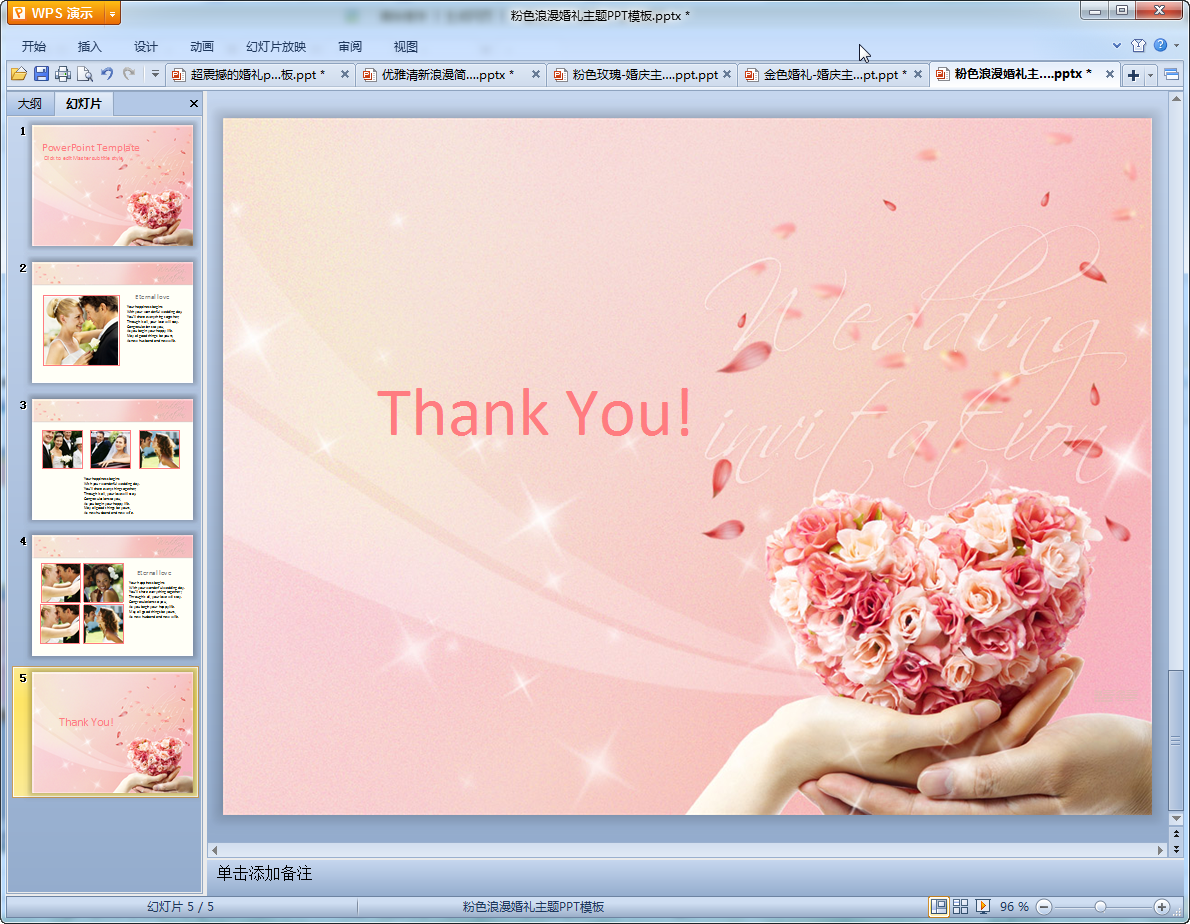Select slide 2 thumbnail with couple photo

pos(112,322)
